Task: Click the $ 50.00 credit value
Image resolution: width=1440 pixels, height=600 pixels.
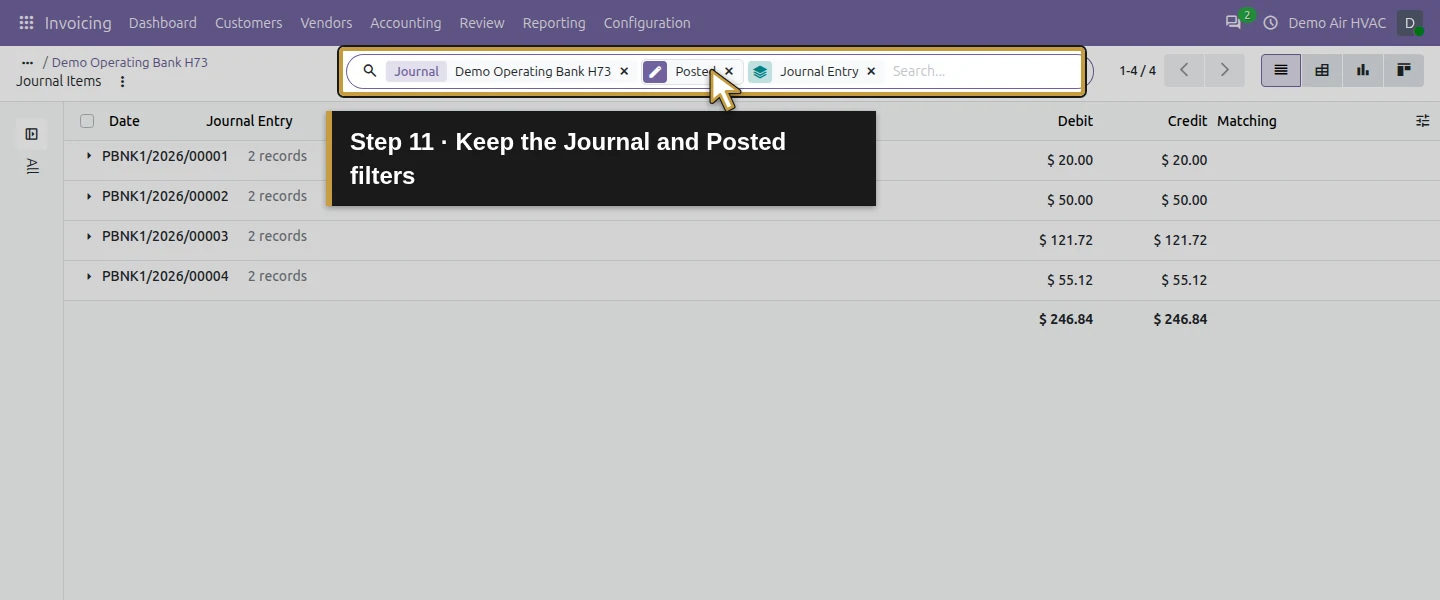Action: (x=1184, y=200)
